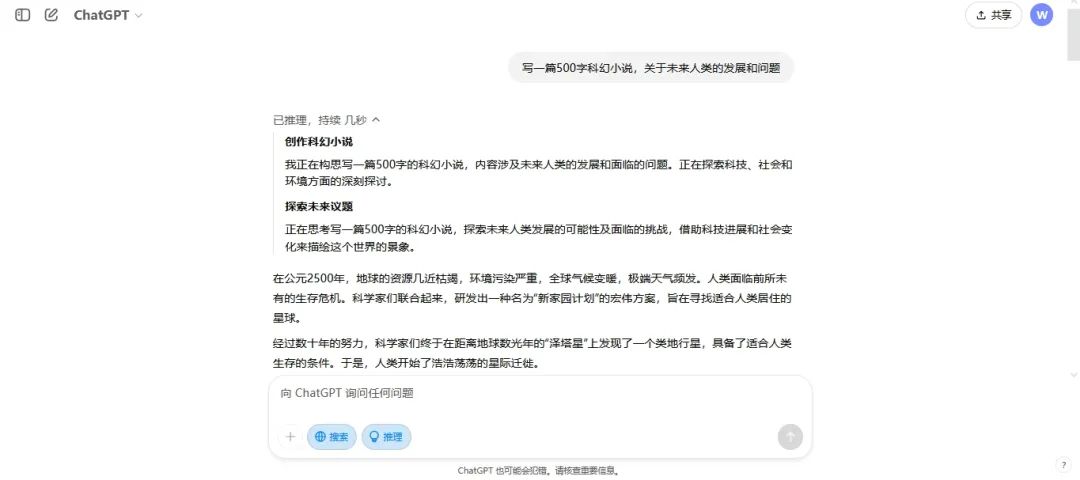Image resolution: width=1080 pixels, height=480 pixels.
Task: Click the 已推理，持续 几秒 label
Action: (320, 120)
